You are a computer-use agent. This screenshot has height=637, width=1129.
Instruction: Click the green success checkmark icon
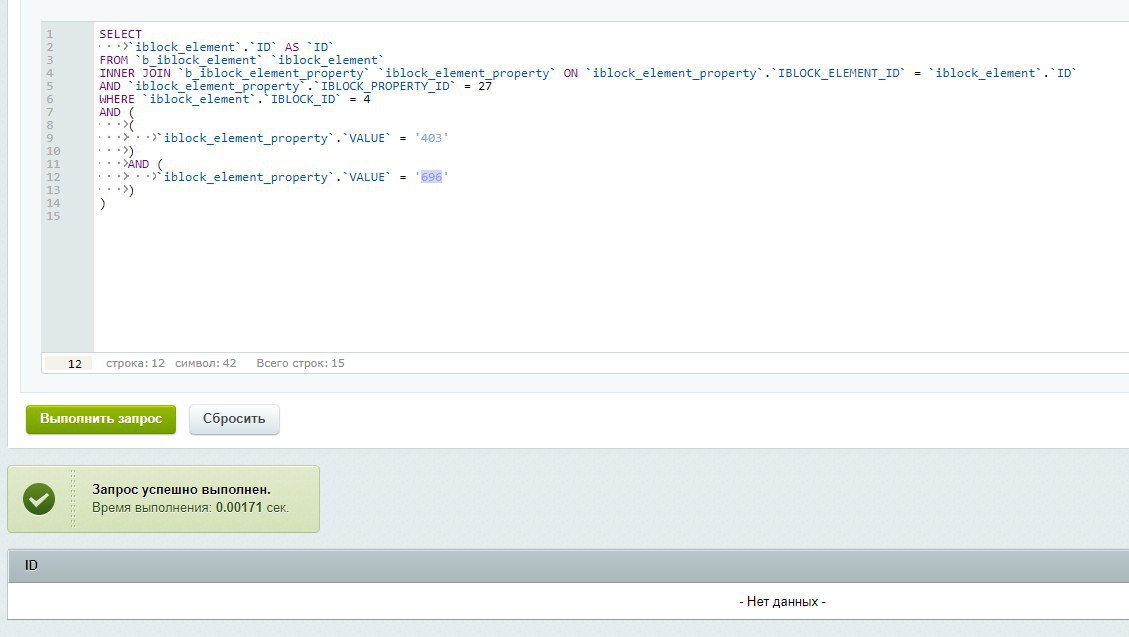[x=39, y=499]
